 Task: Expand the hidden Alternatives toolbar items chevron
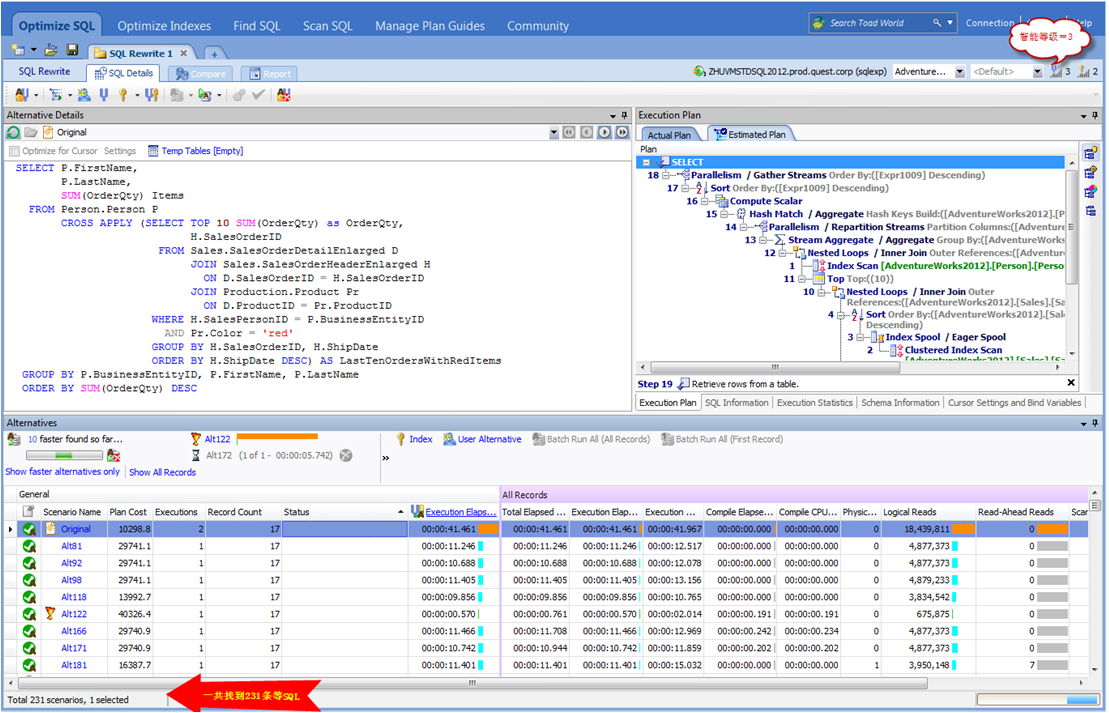(x=385, y=458)
